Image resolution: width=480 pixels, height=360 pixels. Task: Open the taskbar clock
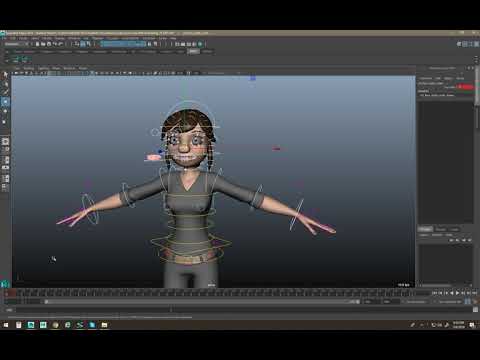coord(459,325)
